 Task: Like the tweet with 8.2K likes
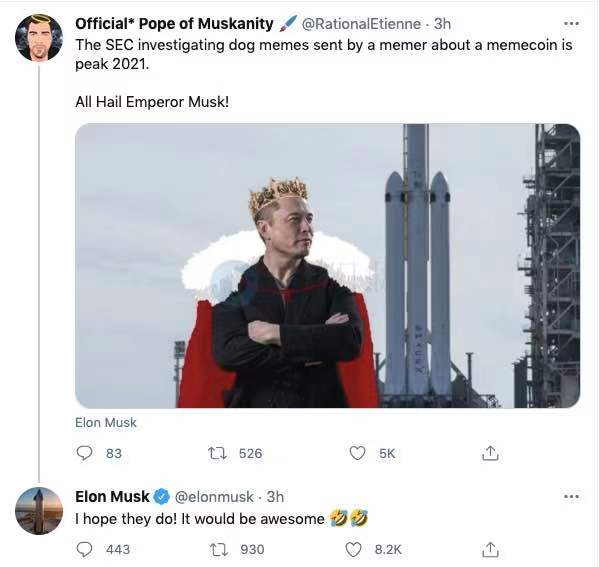coord(353,549)
